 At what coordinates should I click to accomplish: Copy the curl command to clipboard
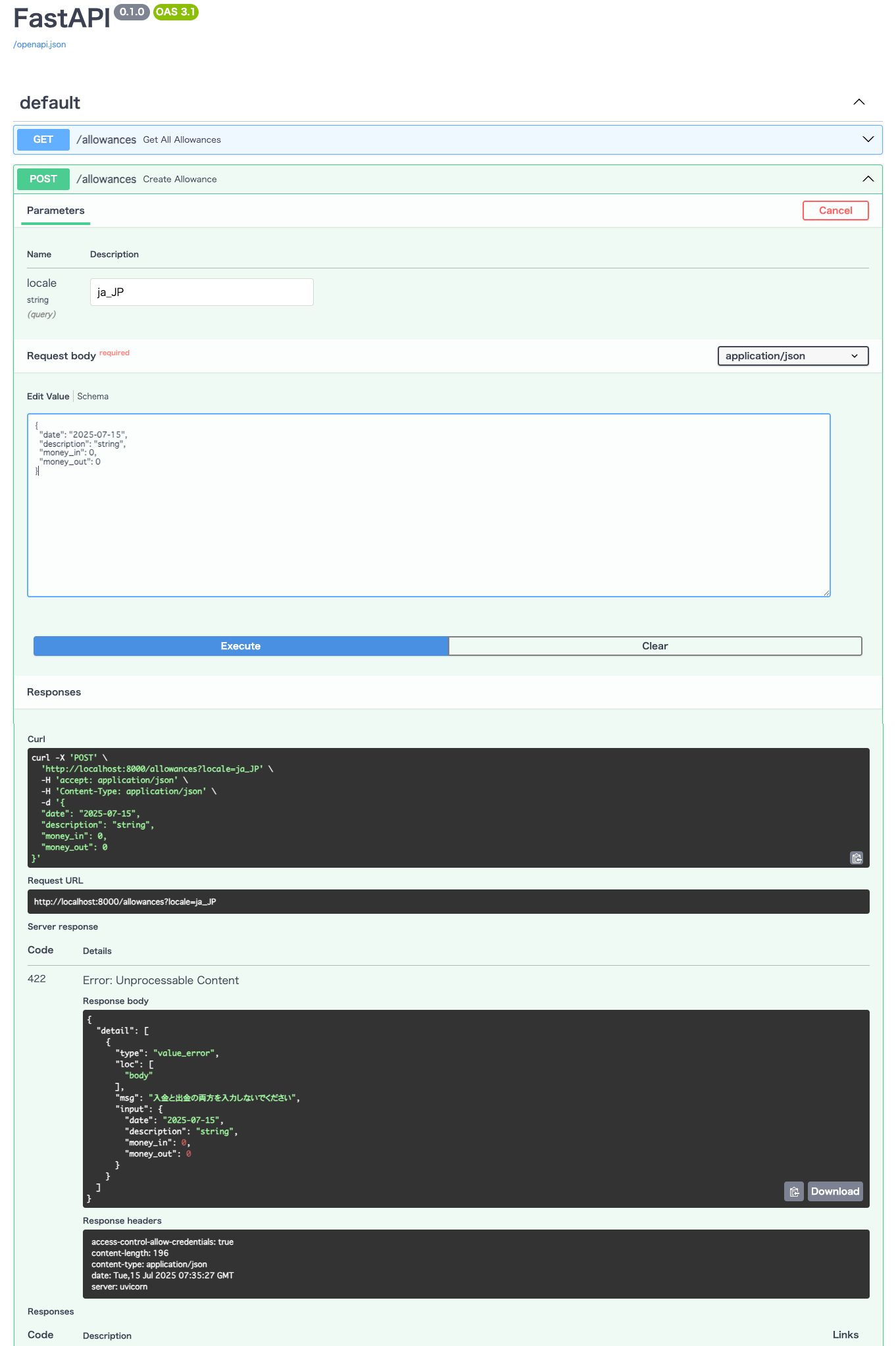[x=857, y=858]
